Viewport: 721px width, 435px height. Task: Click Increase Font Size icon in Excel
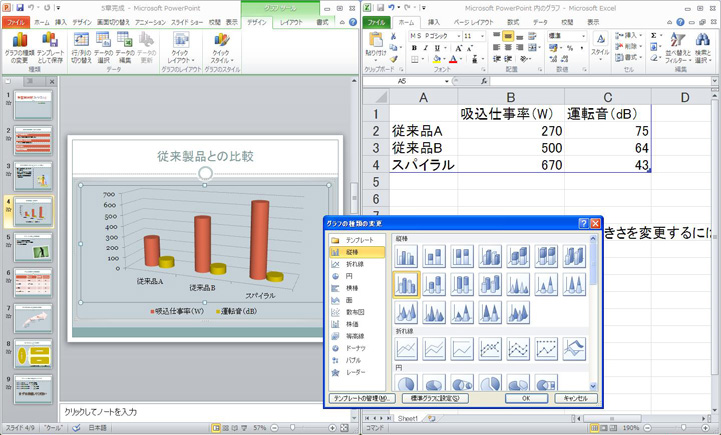(x=459, y=48)
